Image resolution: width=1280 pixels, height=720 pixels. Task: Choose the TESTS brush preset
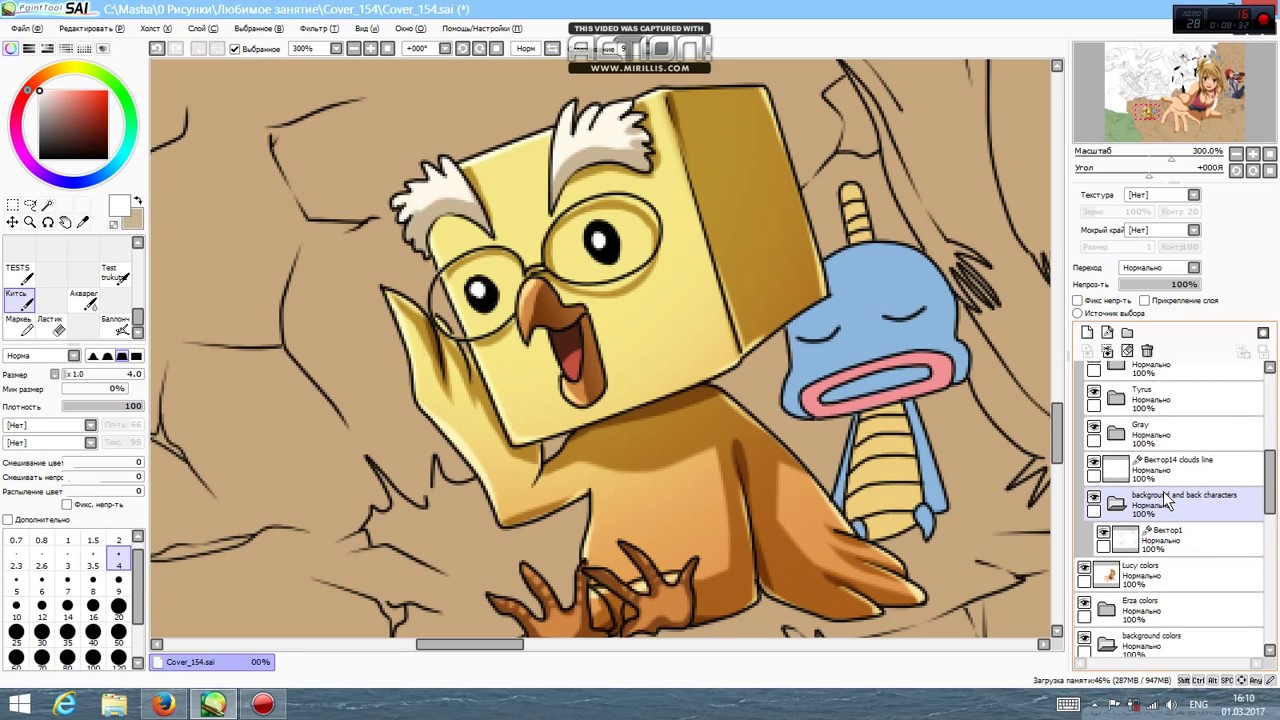click(x=19, y=274)
